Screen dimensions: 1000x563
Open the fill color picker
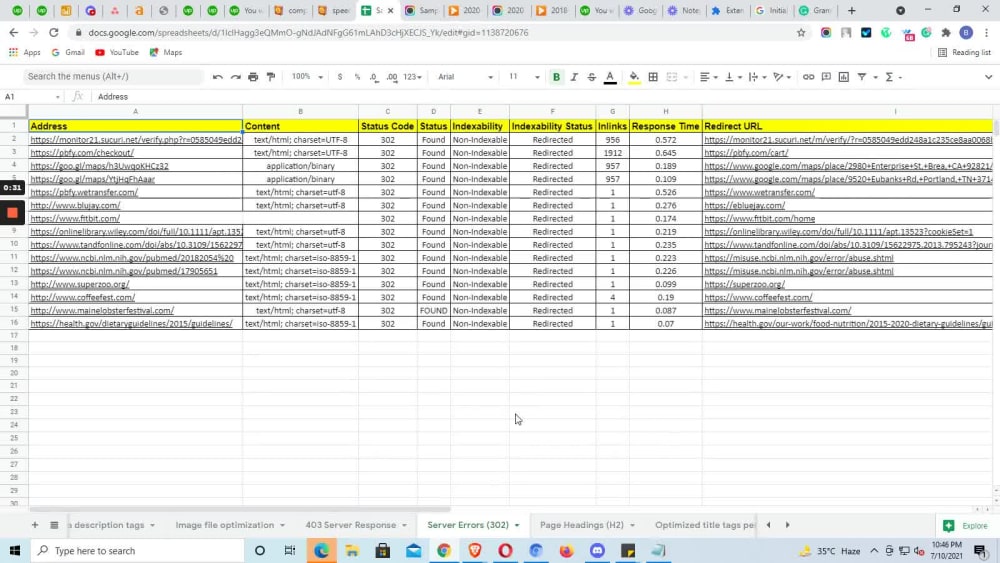tap(634, 77)
